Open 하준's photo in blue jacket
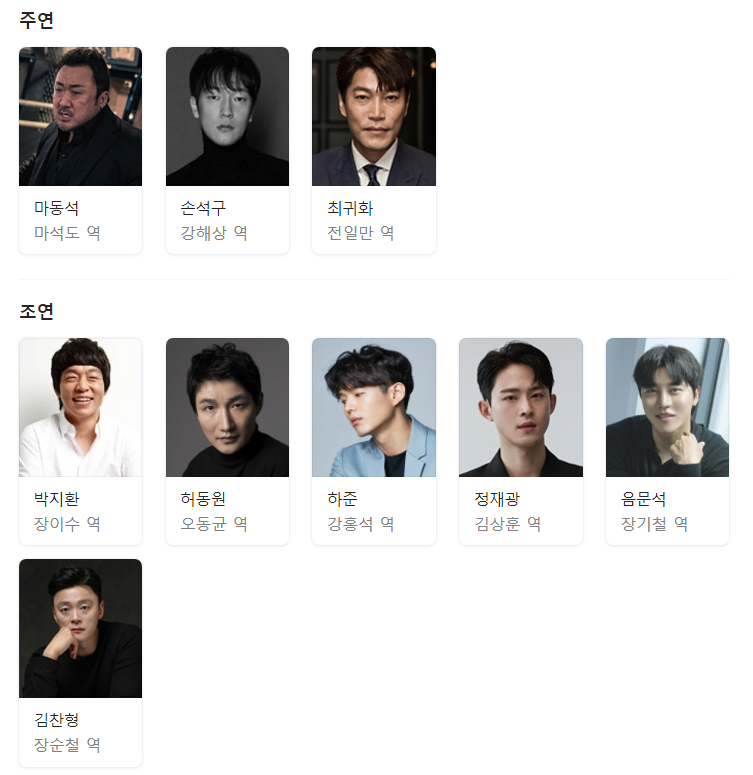This screenshot has height=775, width=753. 374,408
